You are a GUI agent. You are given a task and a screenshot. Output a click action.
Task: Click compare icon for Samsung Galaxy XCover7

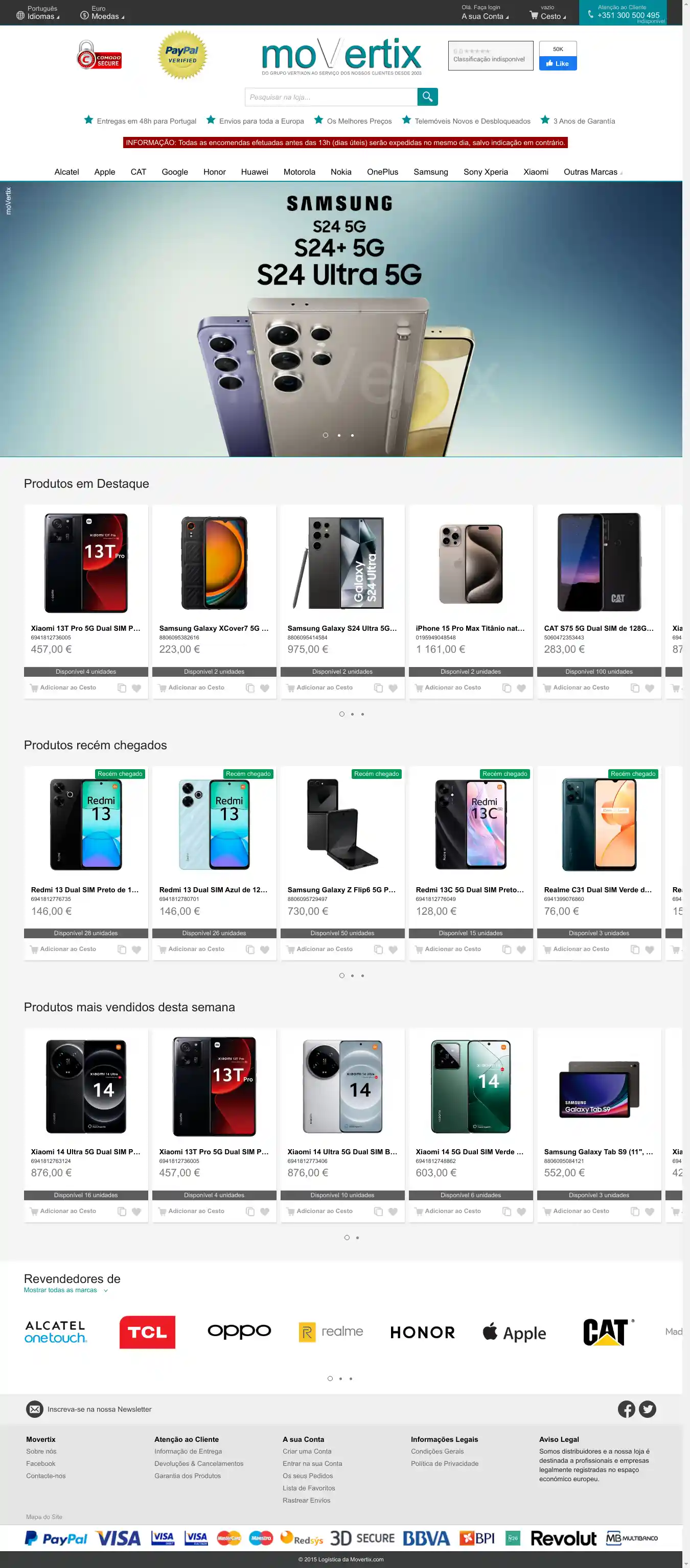[250, 688]
